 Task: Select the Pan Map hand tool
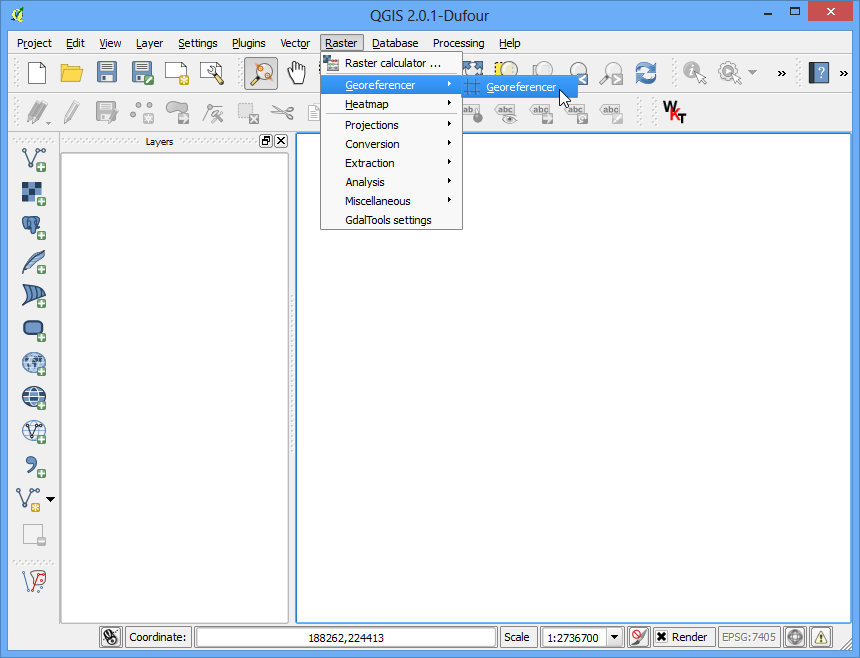point(296,73)
